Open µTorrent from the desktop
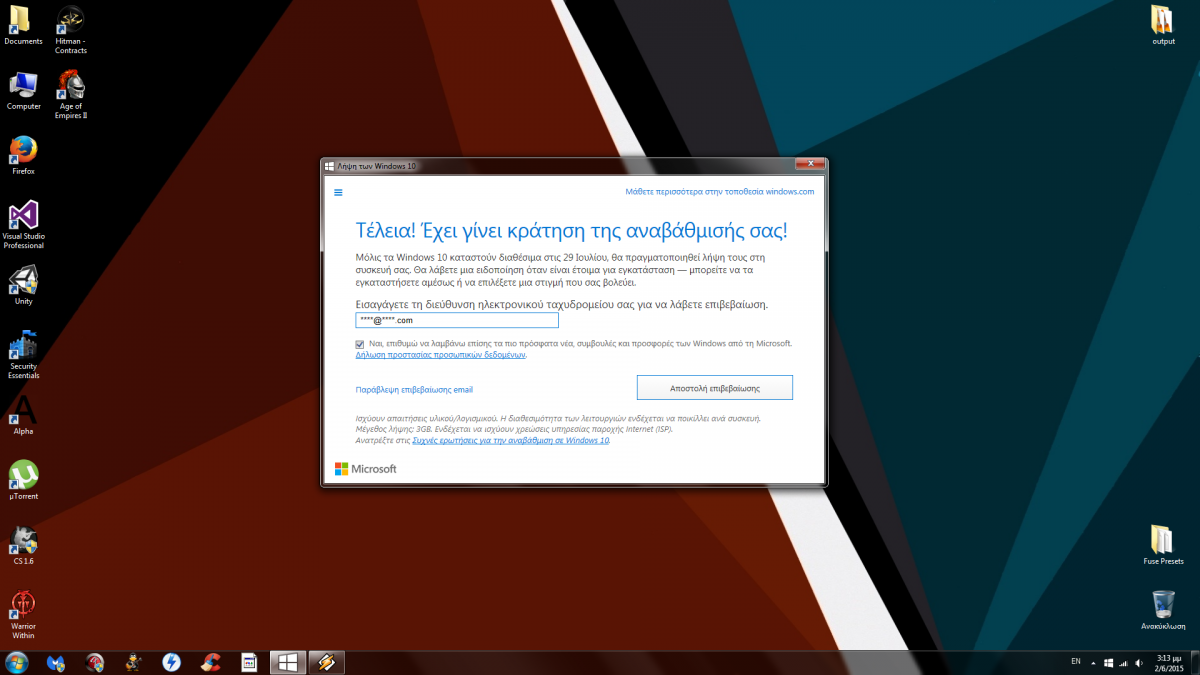This screenshot has height=675, width=1200. click(23, 480)
